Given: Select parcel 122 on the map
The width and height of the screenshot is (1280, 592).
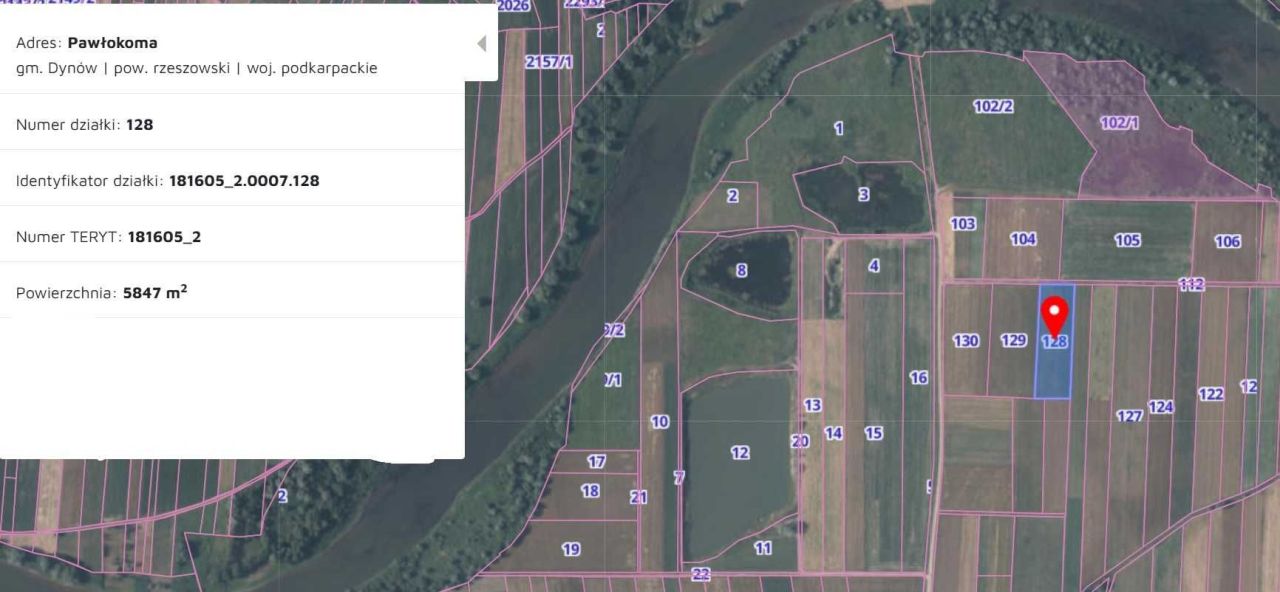Looking at the screenshot, I should (1210, 394).
